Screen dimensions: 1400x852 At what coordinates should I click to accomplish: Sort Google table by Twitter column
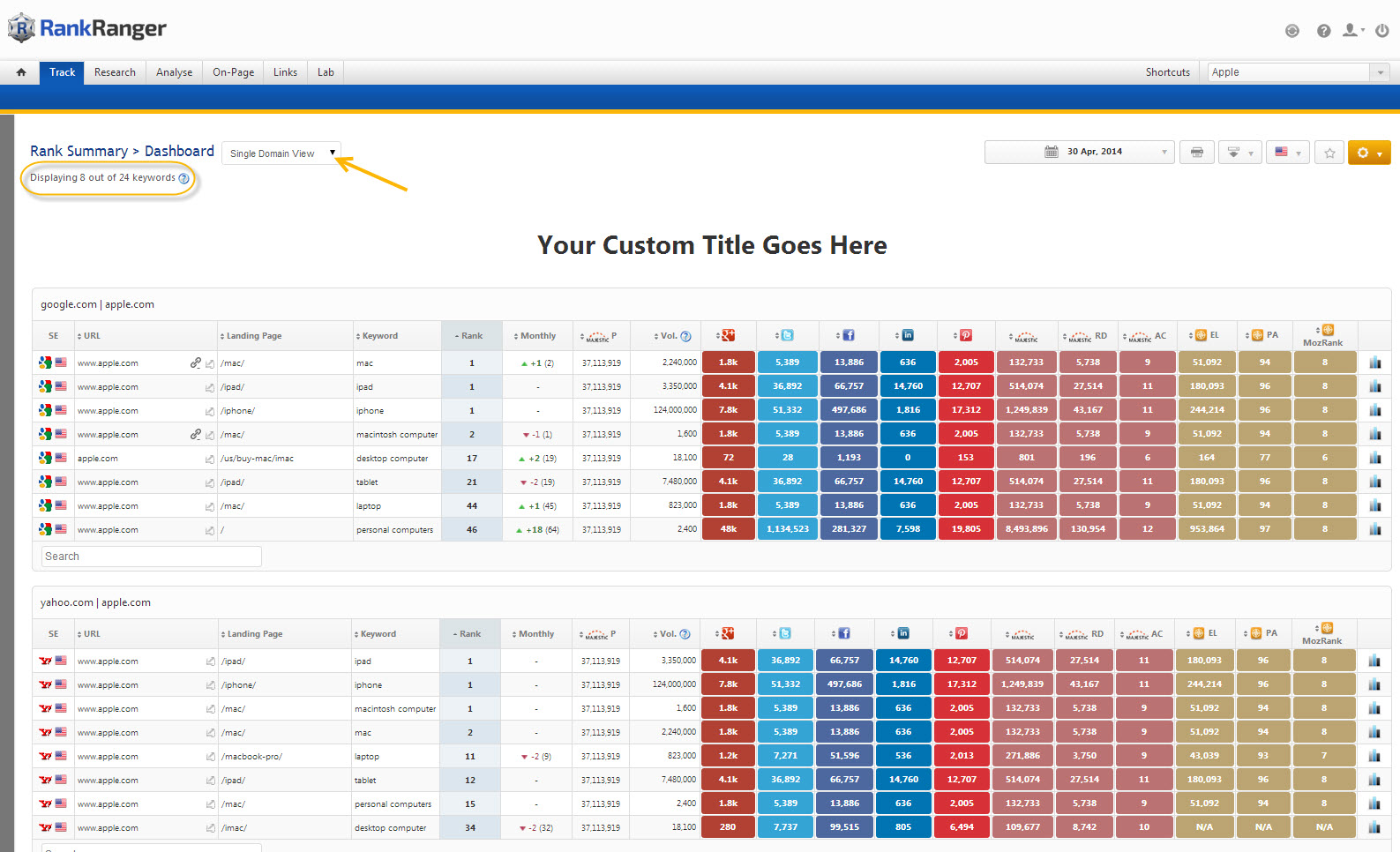(x=785, y=335)
